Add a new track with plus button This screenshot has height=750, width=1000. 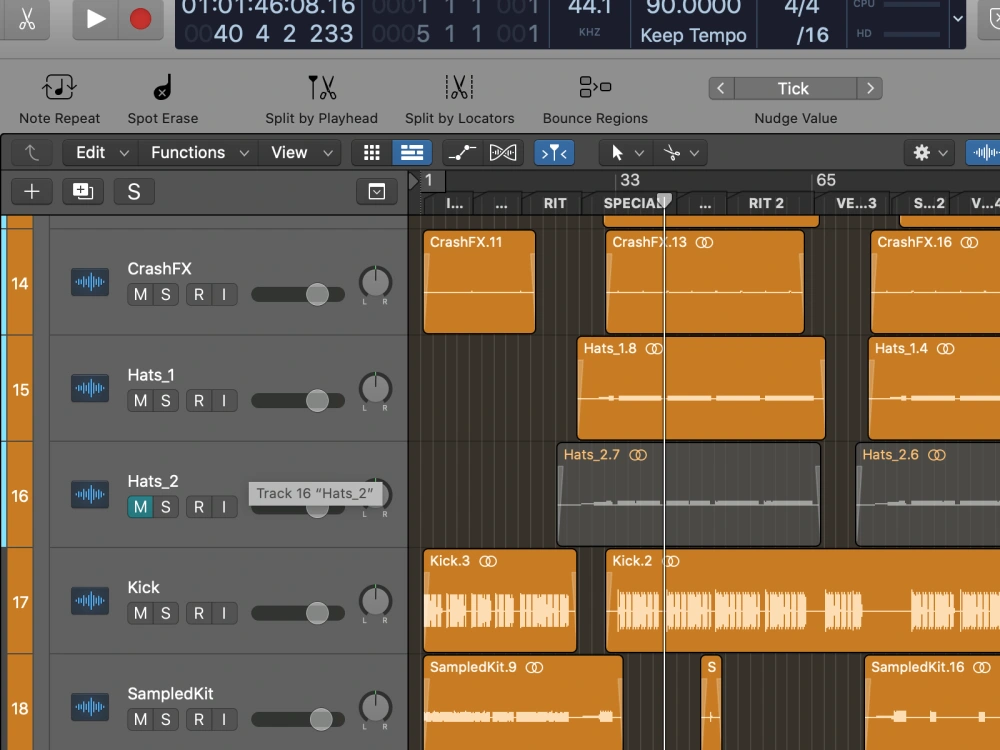[31, 191]
